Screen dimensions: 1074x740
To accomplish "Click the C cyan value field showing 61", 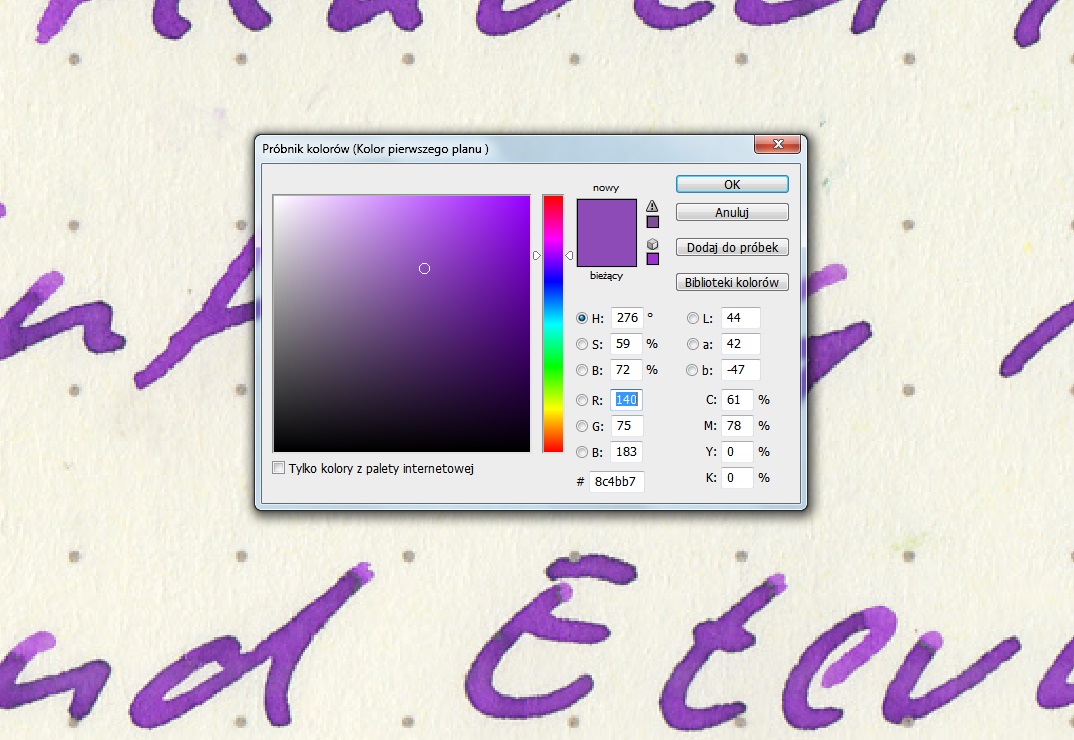I will pos(738,400).
